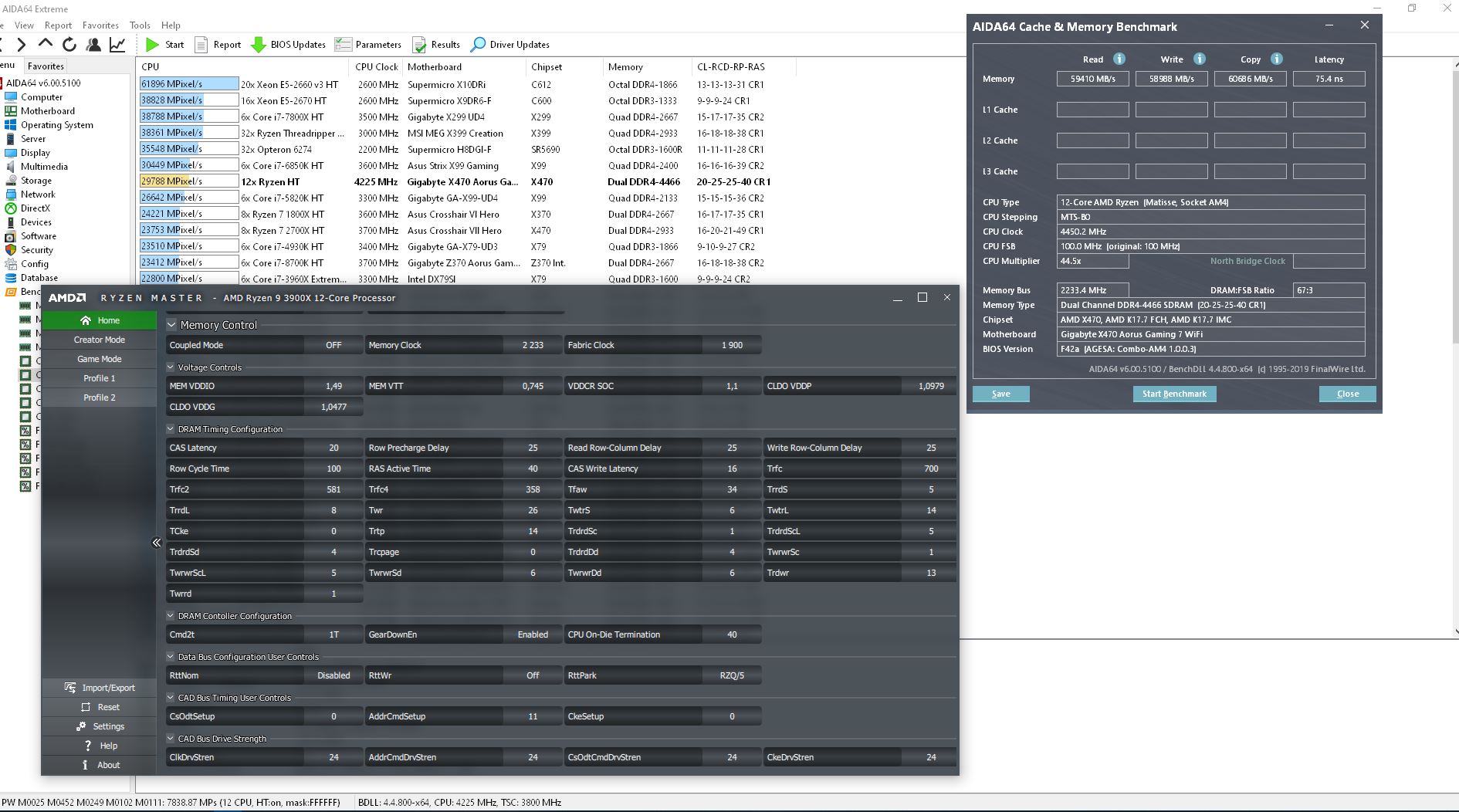1459x812 pixels.
Task: Select Multimedia in the AIDA64 tree
Action: click(x=44, y=167)
